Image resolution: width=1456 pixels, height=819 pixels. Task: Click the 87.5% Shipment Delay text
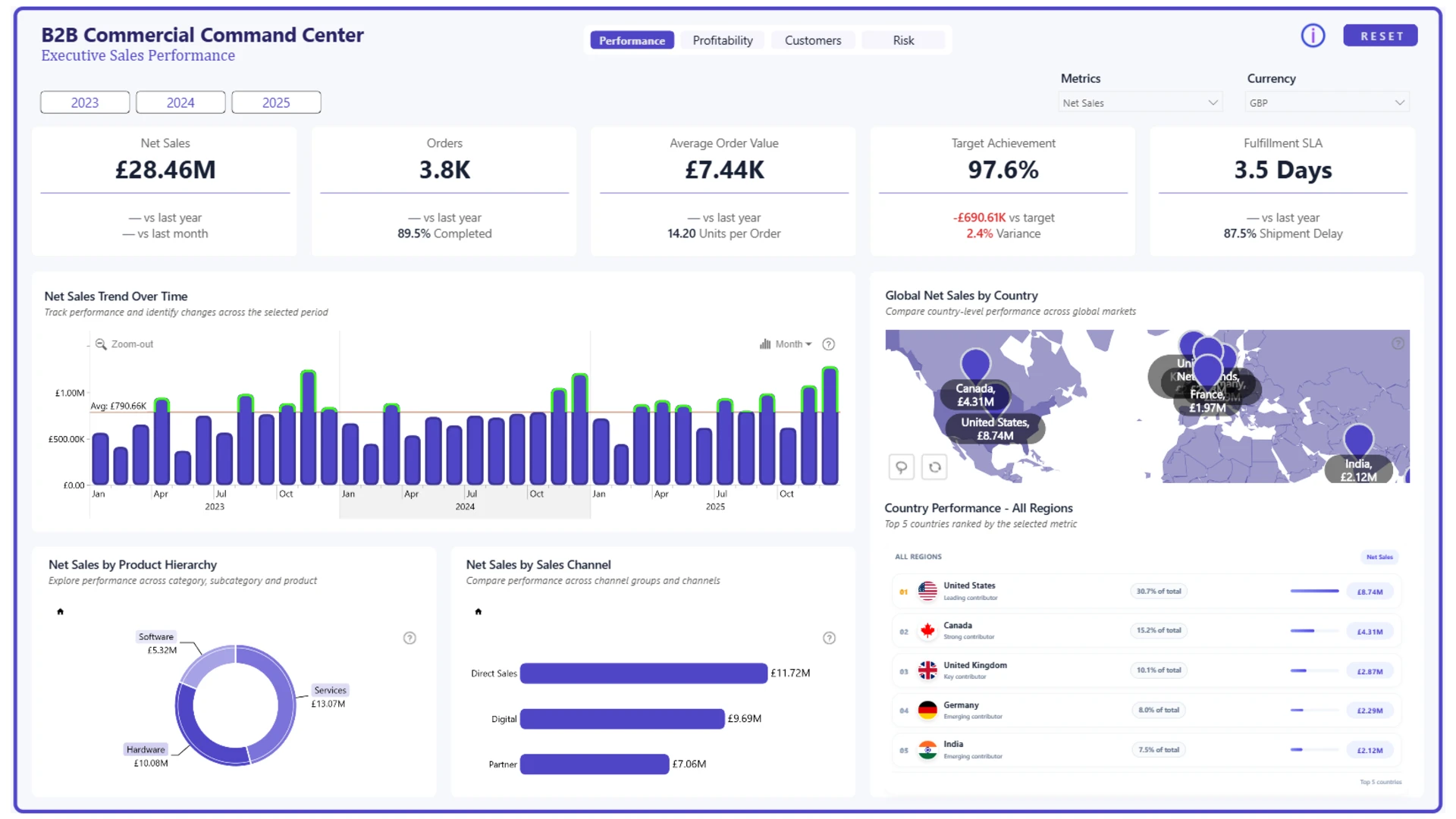click(1283, 234)
